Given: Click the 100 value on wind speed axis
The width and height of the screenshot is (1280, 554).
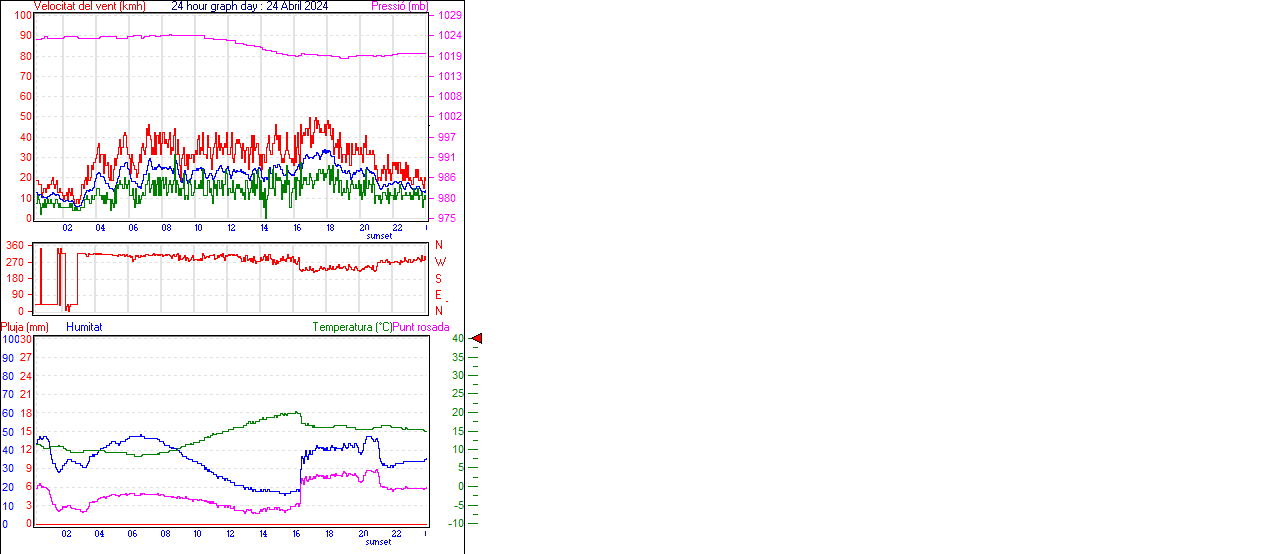Looking at the screenshot, I should (22, 16).
